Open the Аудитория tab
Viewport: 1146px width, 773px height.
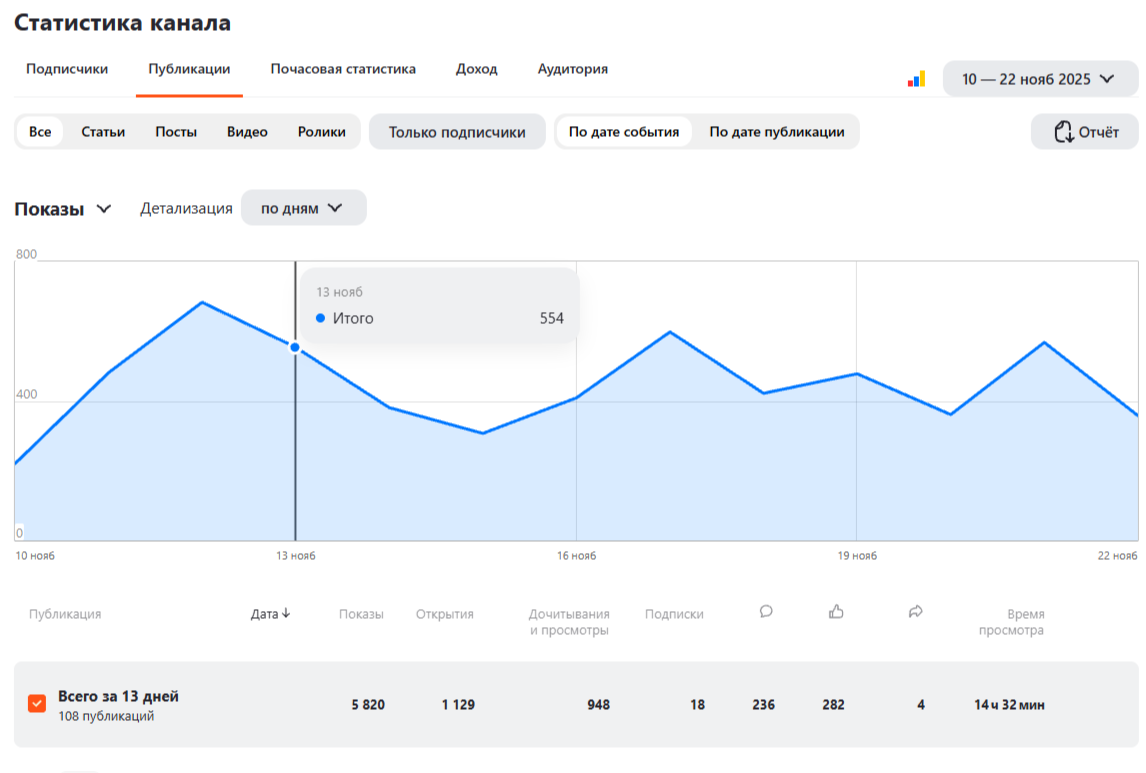(x=573, y=69)
